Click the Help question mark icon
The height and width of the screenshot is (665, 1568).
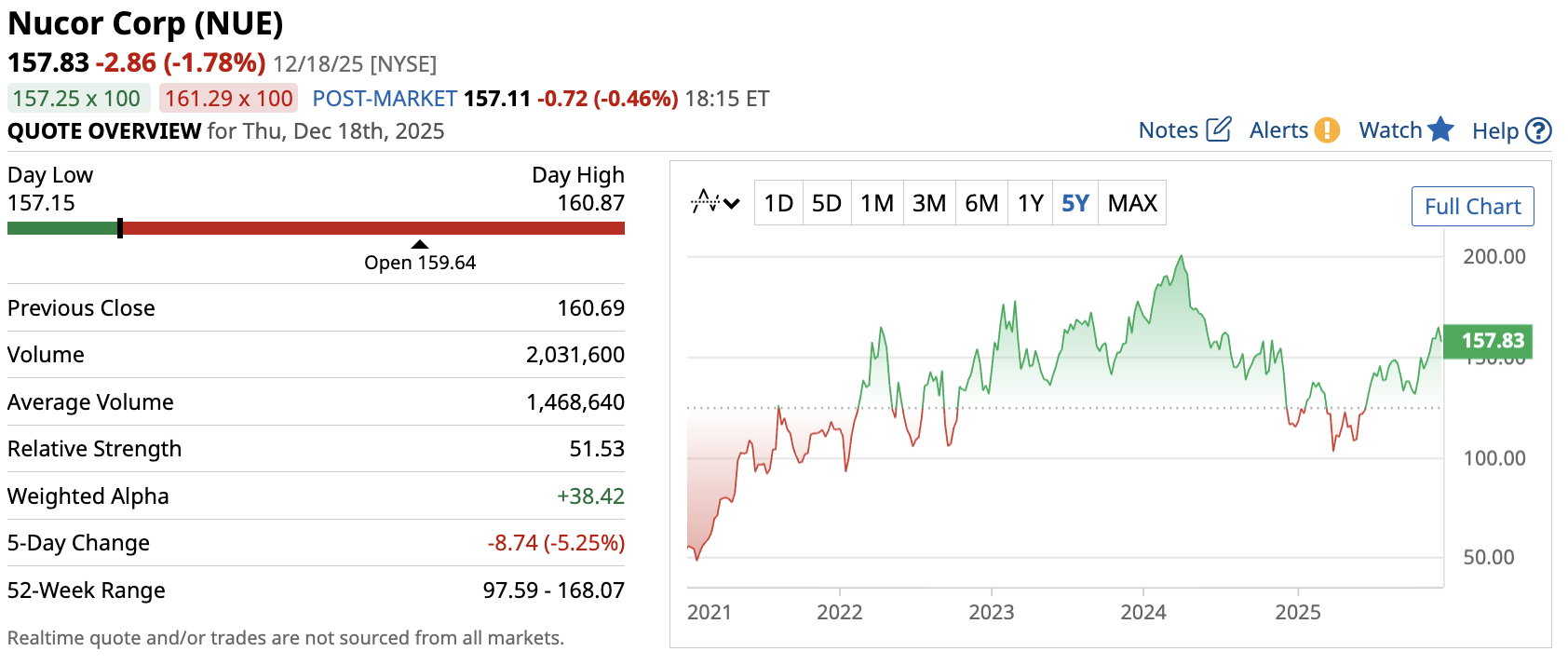click(1539, 131)
